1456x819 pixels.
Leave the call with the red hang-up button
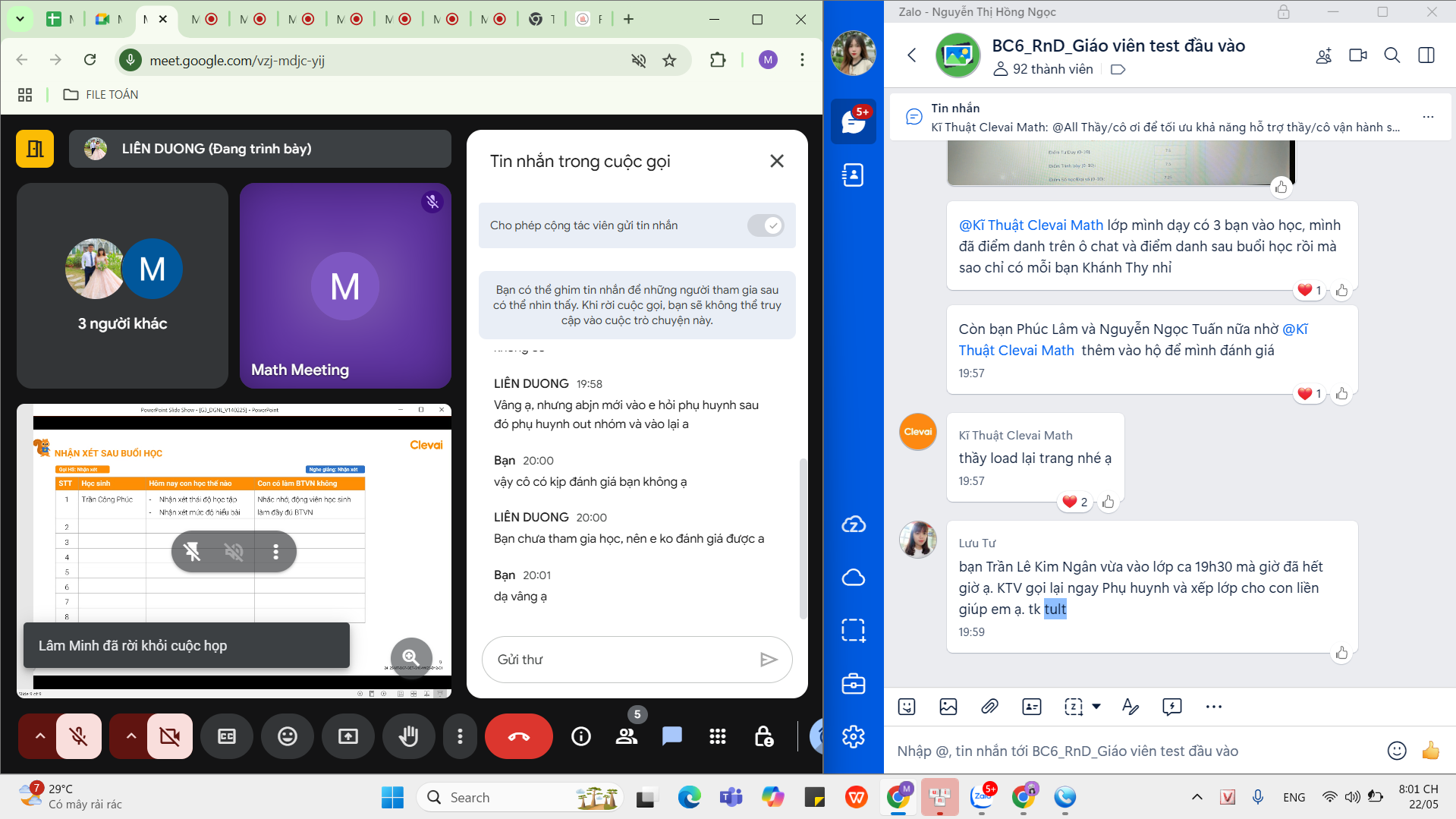pos(519,736)
